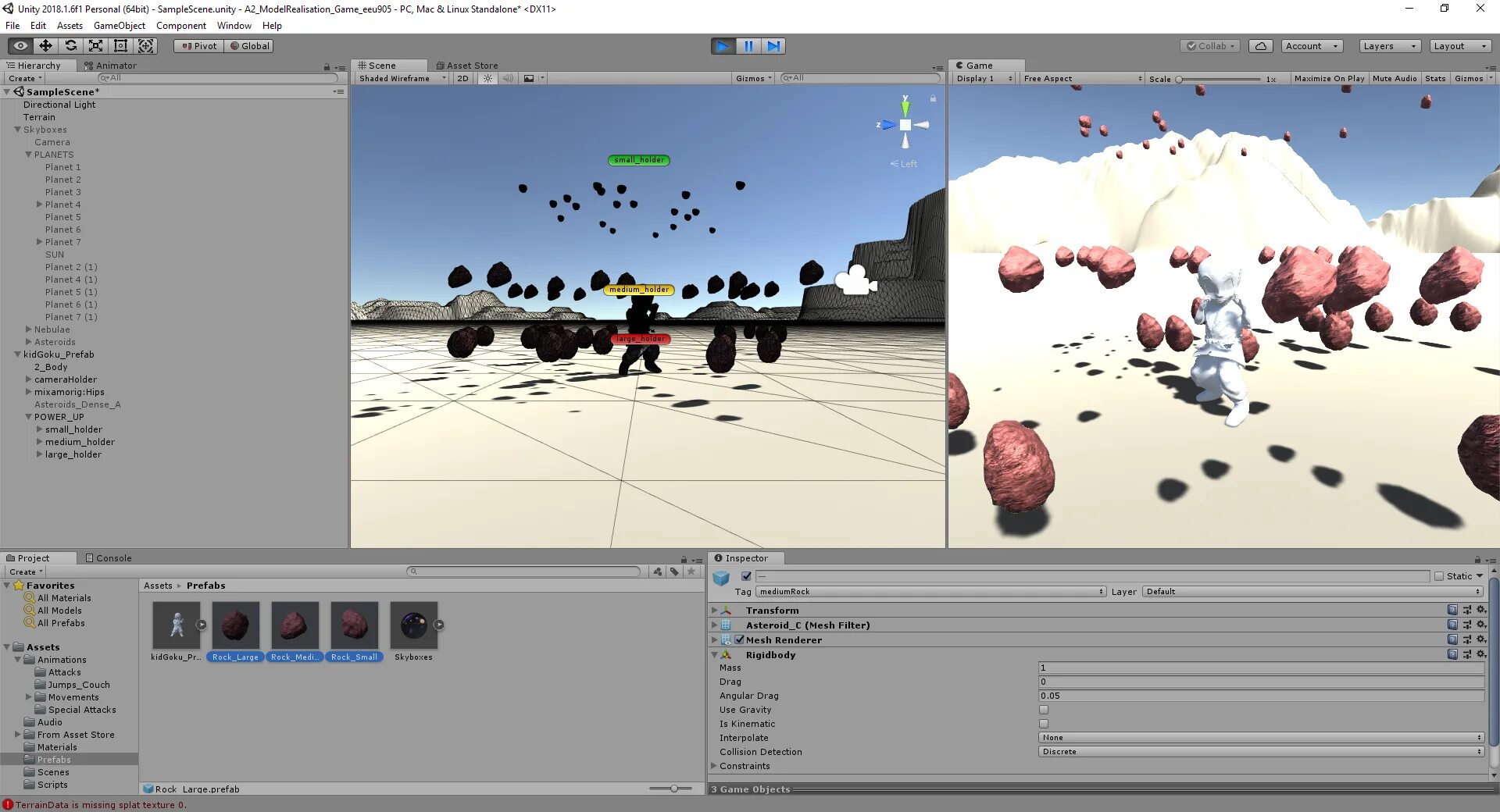Toggle GameObject active checkbox in Inspector
1500x812 pixels.
point(746,576)
